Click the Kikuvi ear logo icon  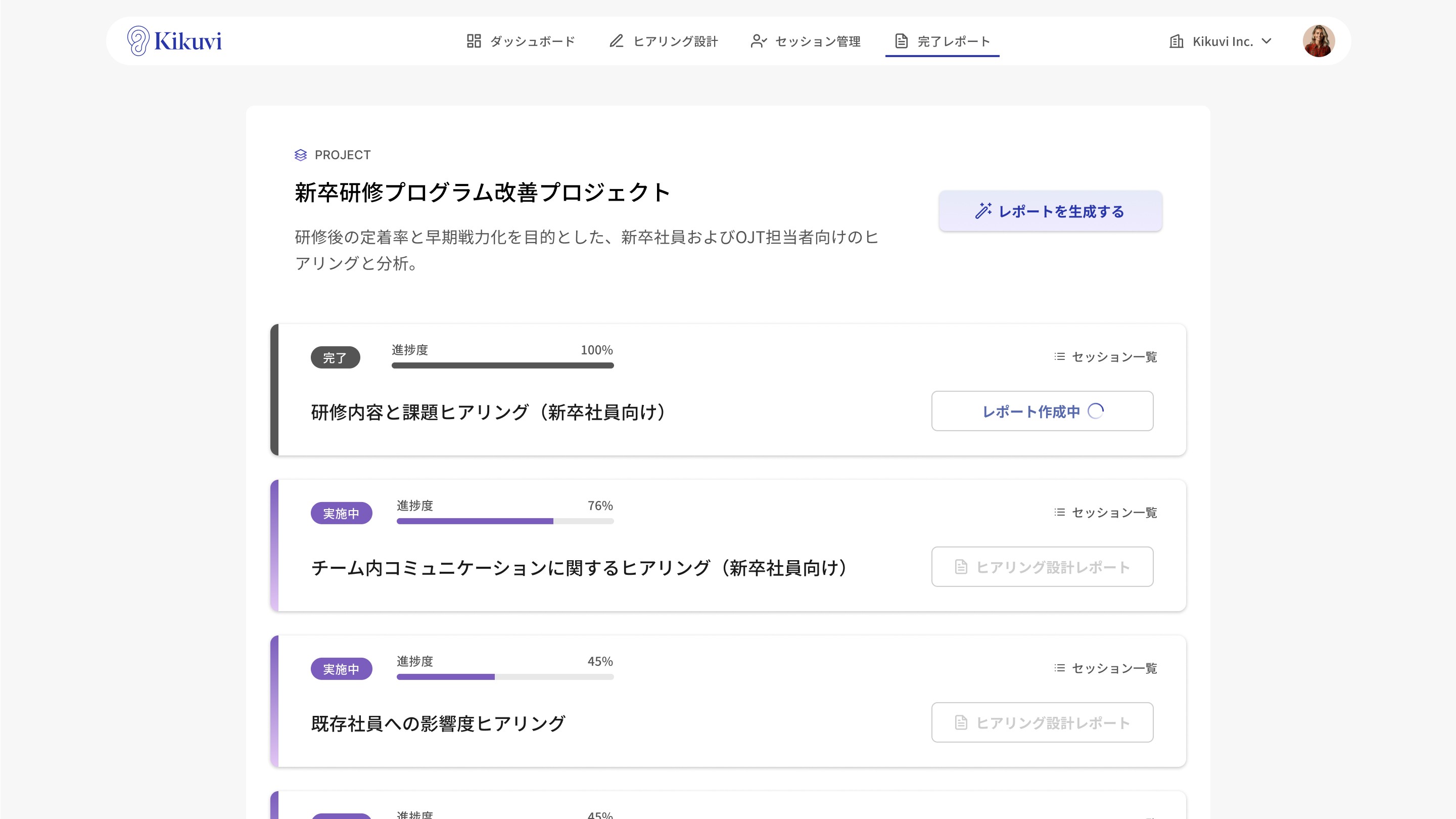click(138, 41)
